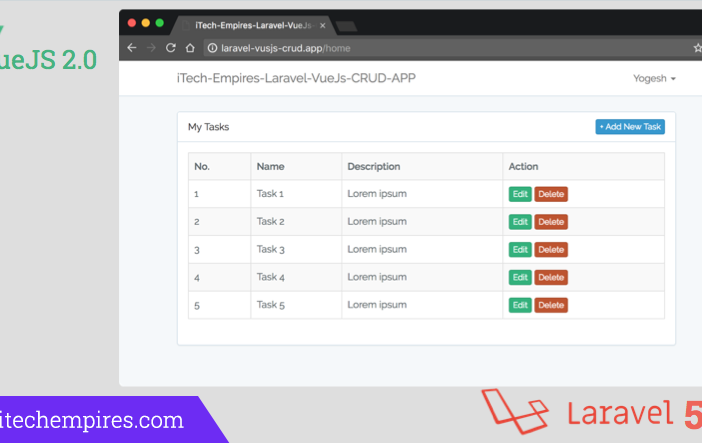Click Lorem ipsum in Task 1 row
Viewport: 702px width, 443px height.
pyautogui.click(x=377, y=194)
